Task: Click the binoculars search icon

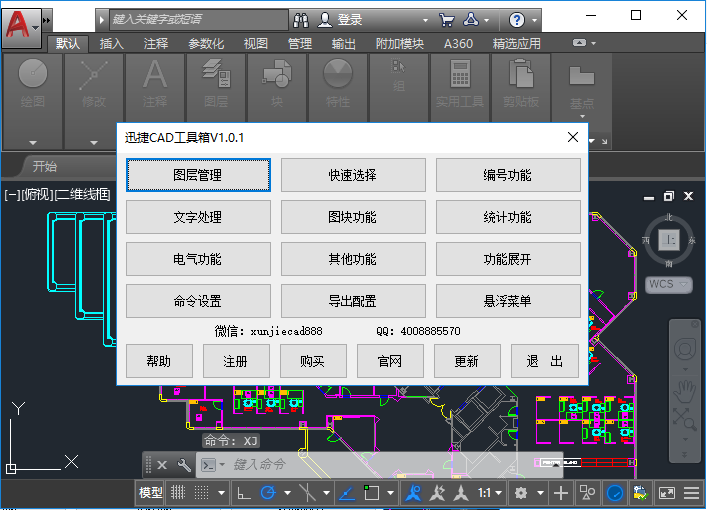Action: point(301,20)
